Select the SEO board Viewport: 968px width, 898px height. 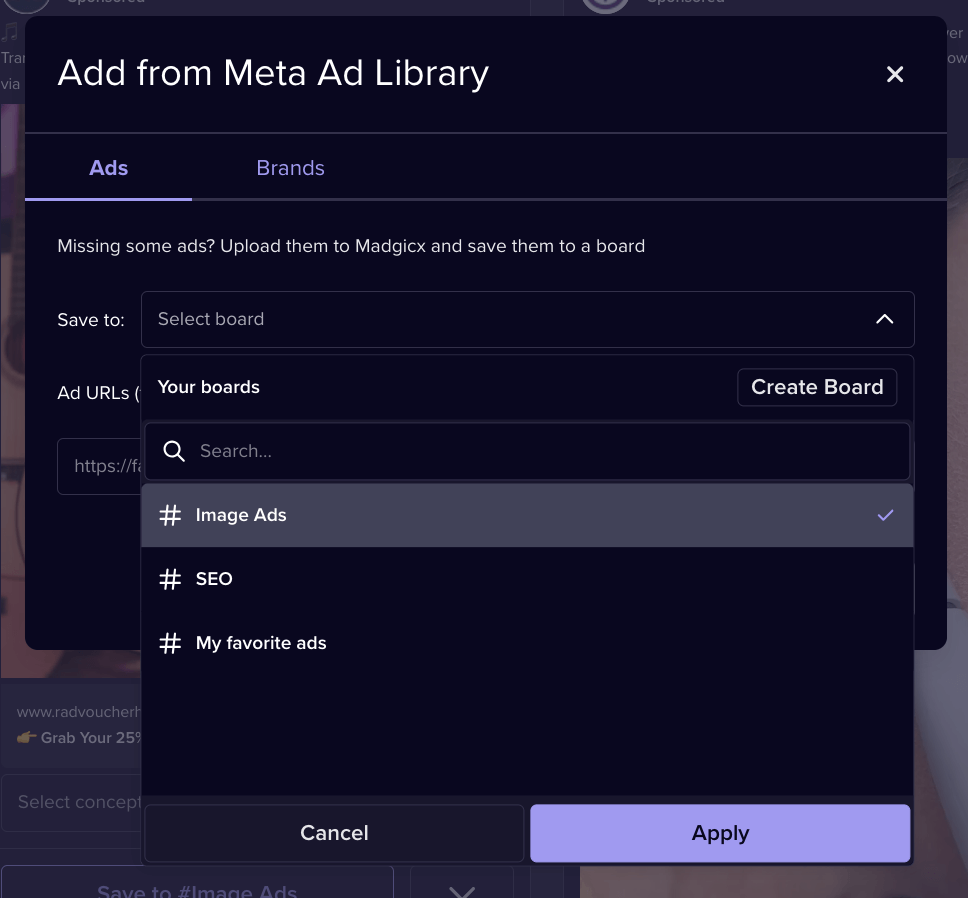point(527,579)
